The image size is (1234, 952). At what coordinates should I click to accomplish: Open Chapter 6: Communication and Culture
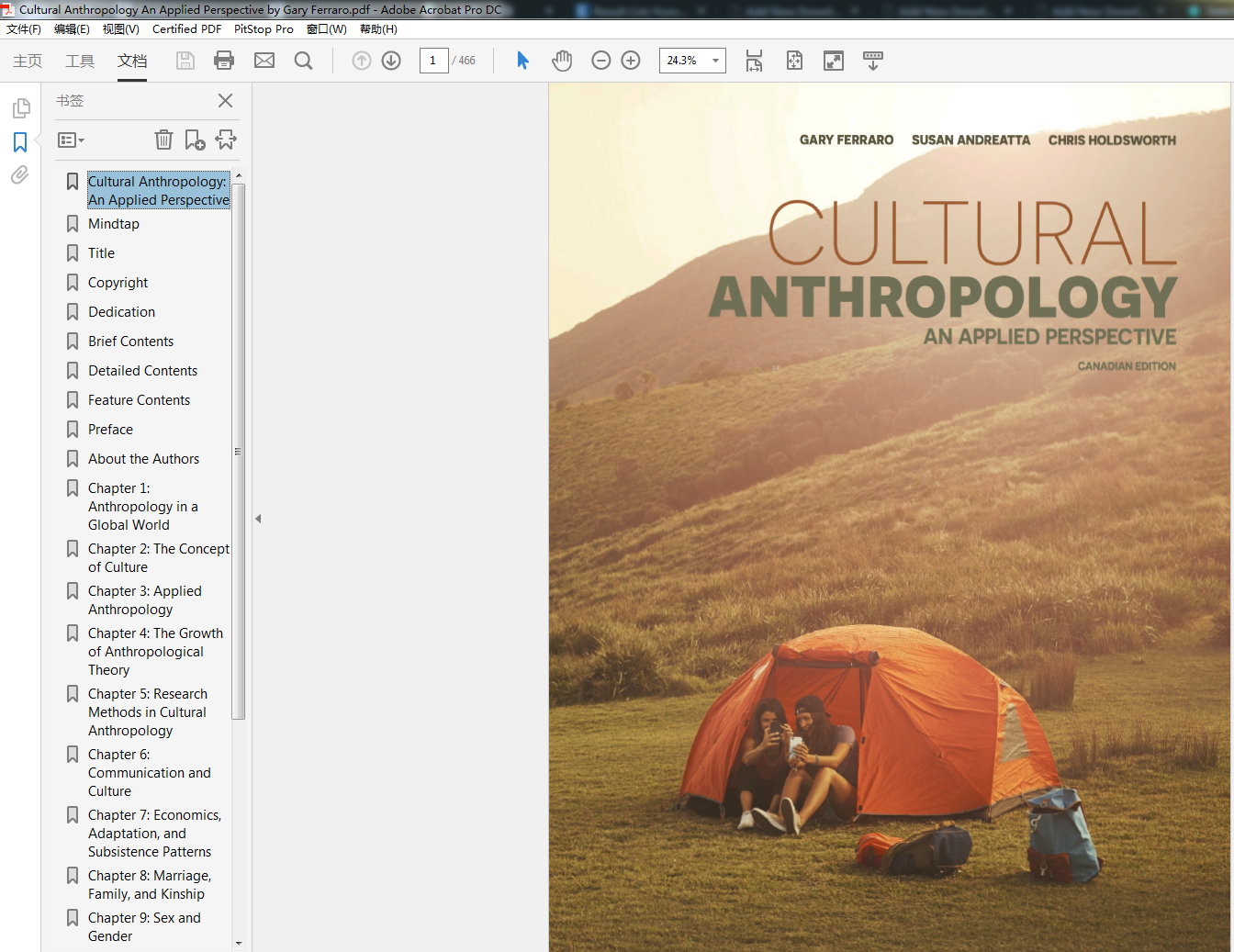coord(149,773)
